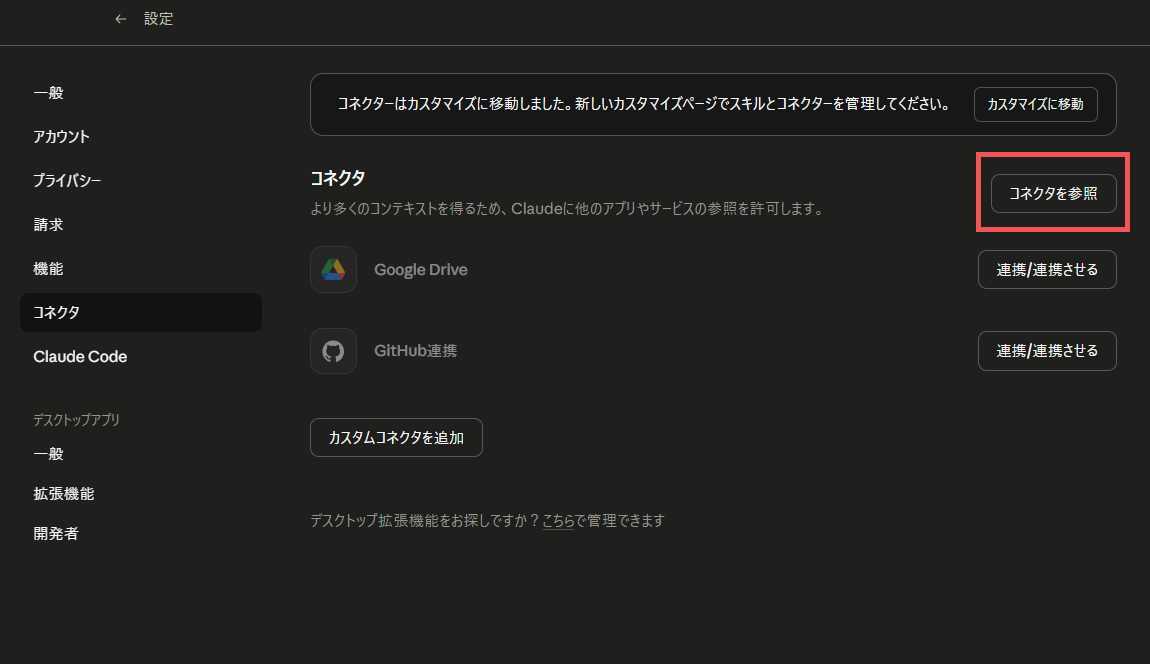Image resolution: width=1150 pixels, height=664 pixels.
Task: Connect Google Drive with 連携/連携させる button
Action: tap(1046, 270)
